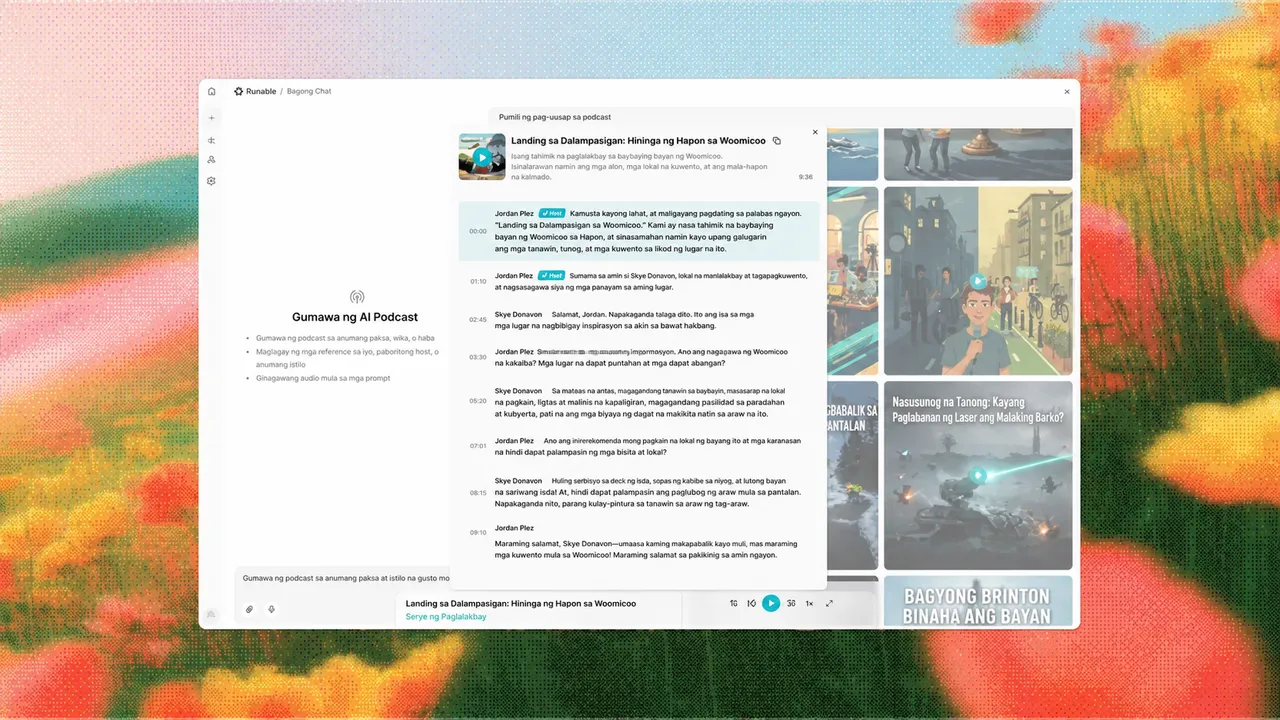1280x720 pixels.
Task: Jump to transcript timestamp 02:45
Action: (x=478, y=320)
